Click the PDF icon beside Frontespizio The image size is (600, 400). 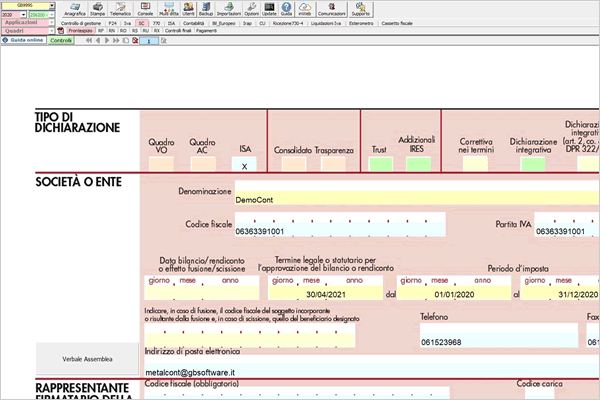tap(60, 31)
